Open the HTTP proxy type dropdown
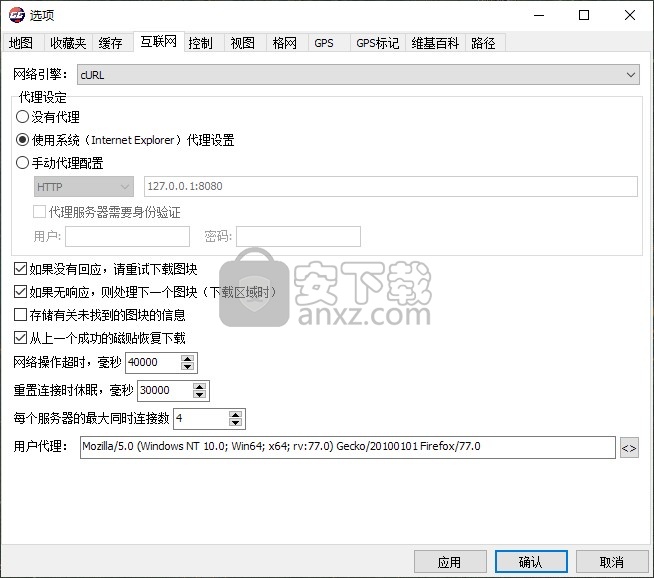The width and height of the screenshot is (654, 578). (x=84, y=186)
